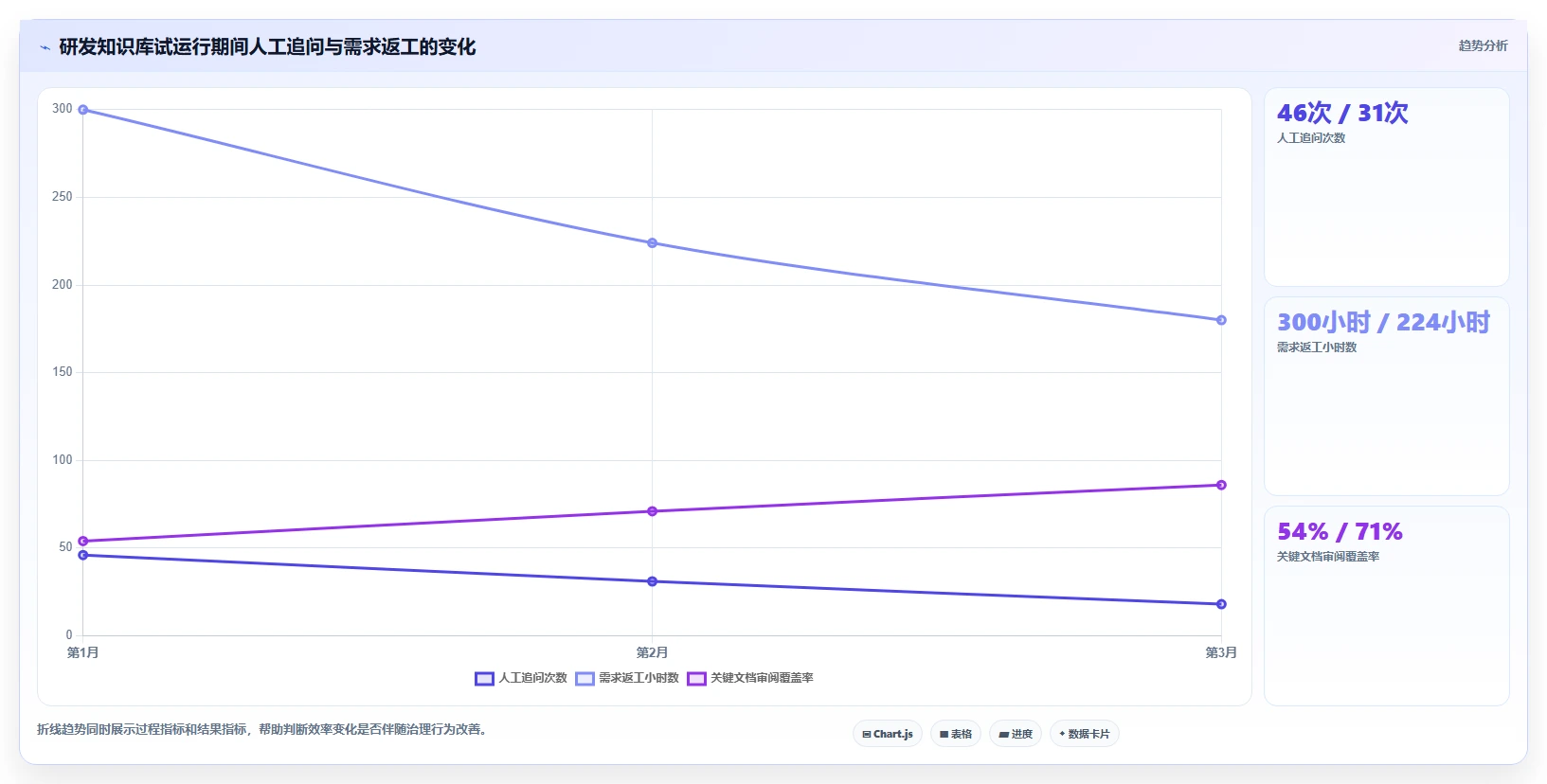Click the 关键文档审阅覆盖率 data point at 第3月
The width and height of the screenshot is (1547, 784).
1221,485
